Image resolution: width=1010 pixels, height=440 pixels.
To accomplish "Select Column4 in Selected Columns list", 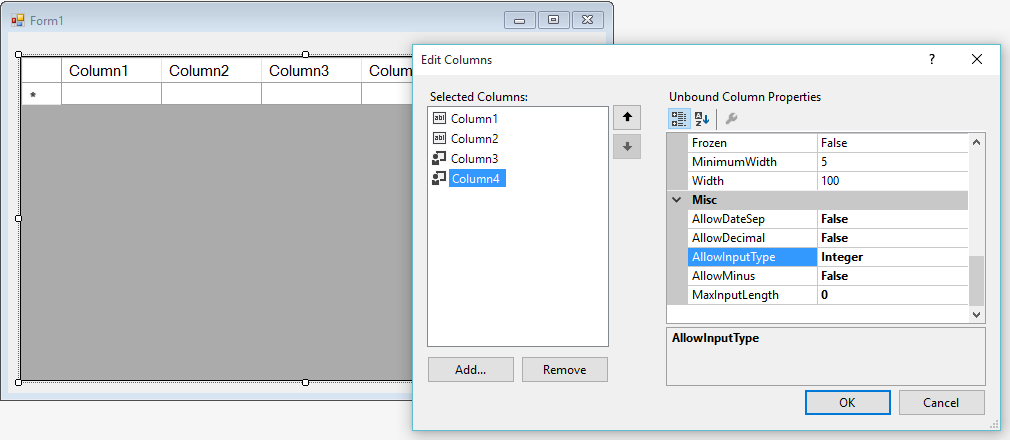I will tap(477, 178).
